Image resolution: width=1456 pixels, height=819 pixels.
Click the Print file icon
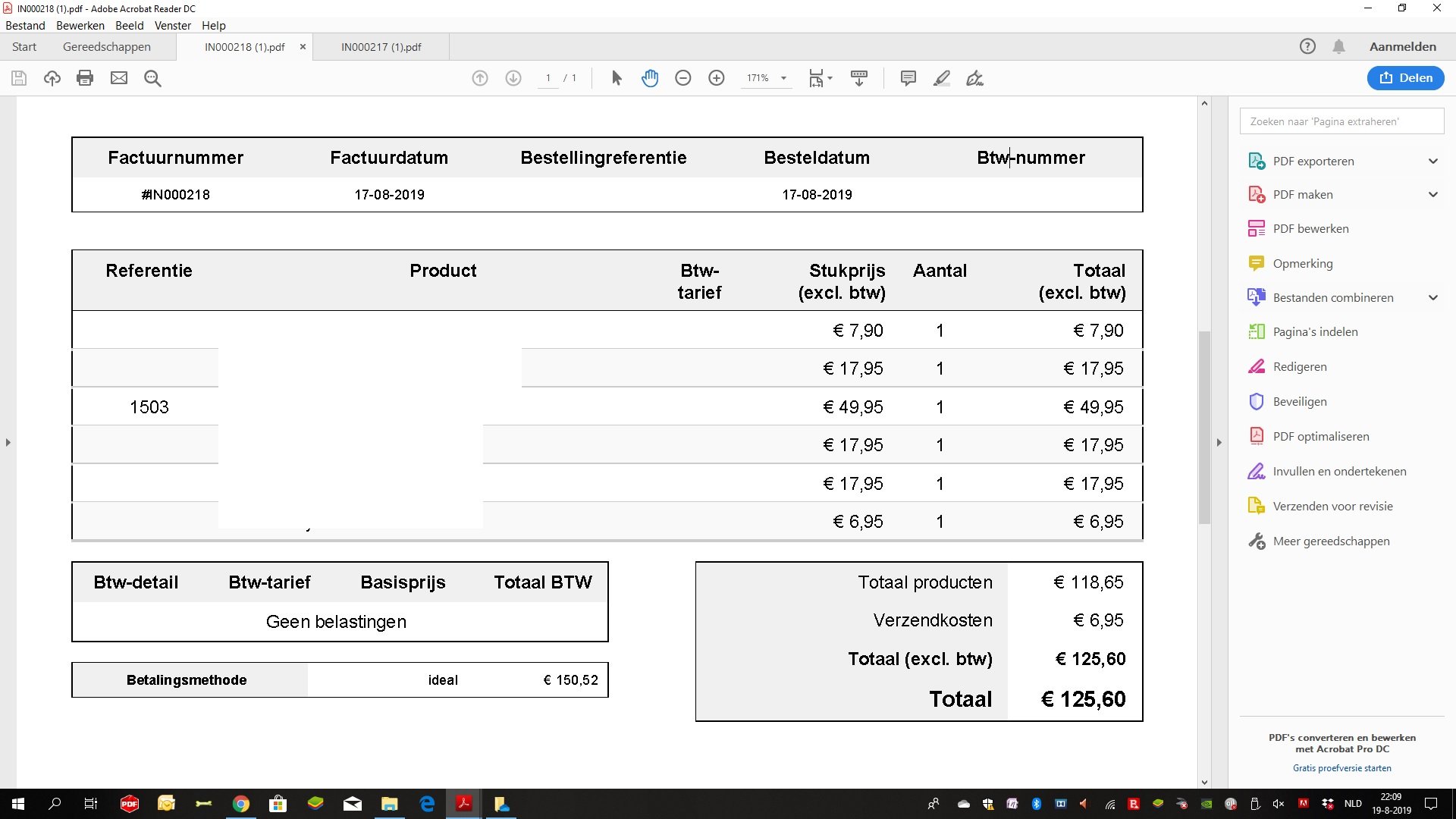(x=85, y=78)
